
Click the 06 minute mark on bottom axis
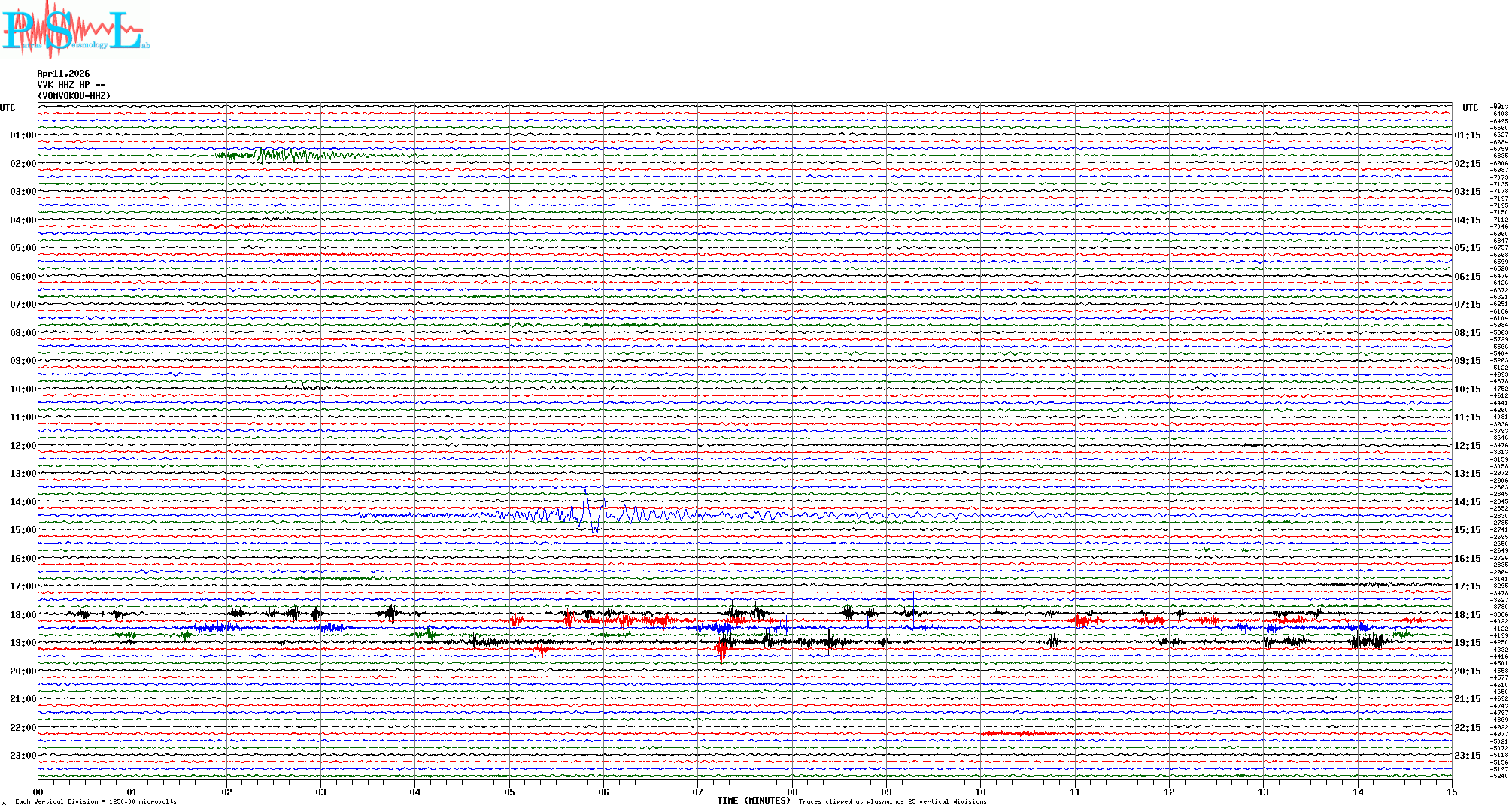tap(603, 792)
